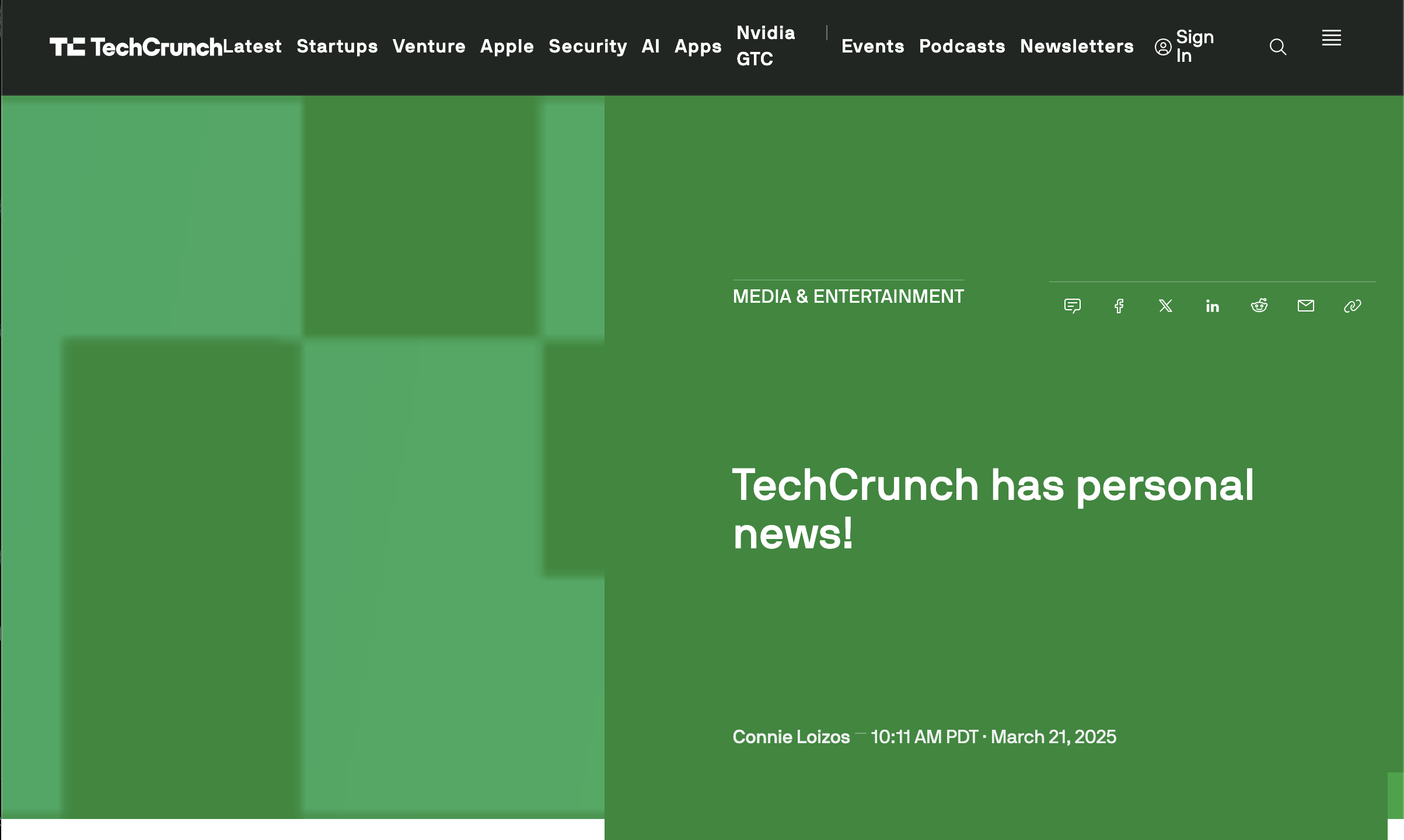The height and width of the screenshot is (840, 1404).
Task: Click the green checkered article hero image
Action: (x=302, y=457)
